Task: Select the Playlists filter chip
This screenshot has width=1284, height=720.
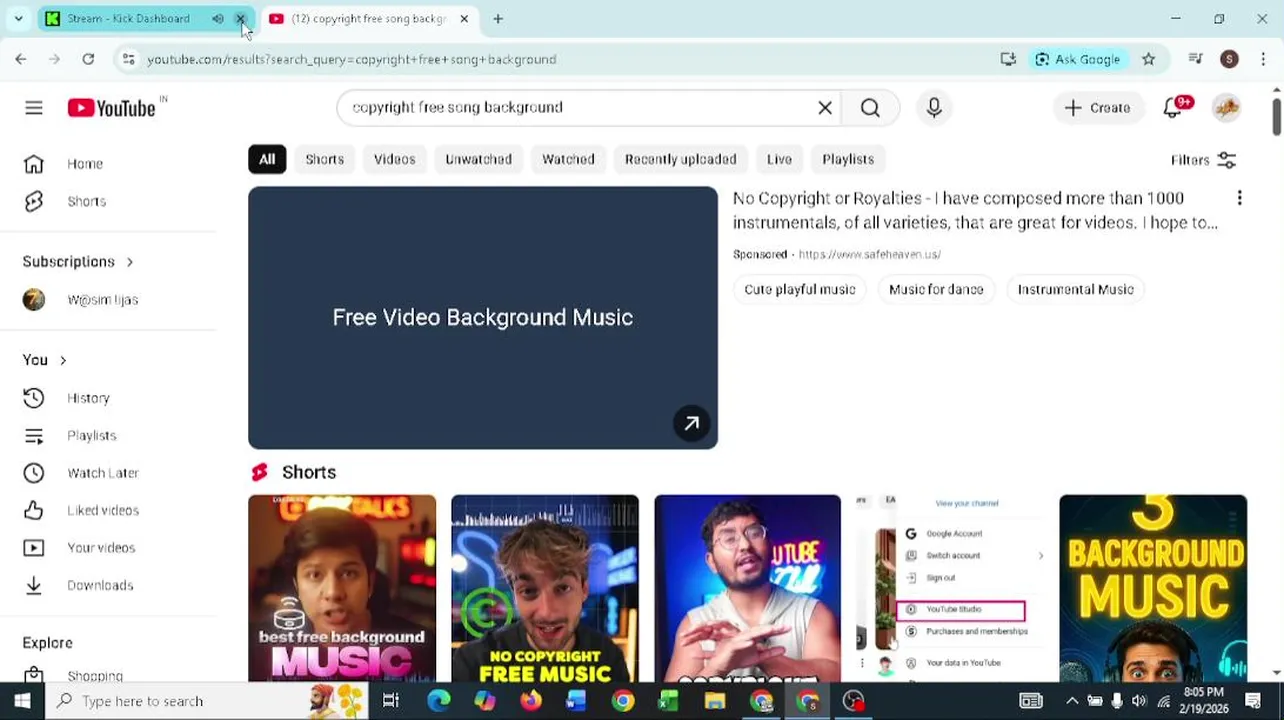Action: point(848,159)
